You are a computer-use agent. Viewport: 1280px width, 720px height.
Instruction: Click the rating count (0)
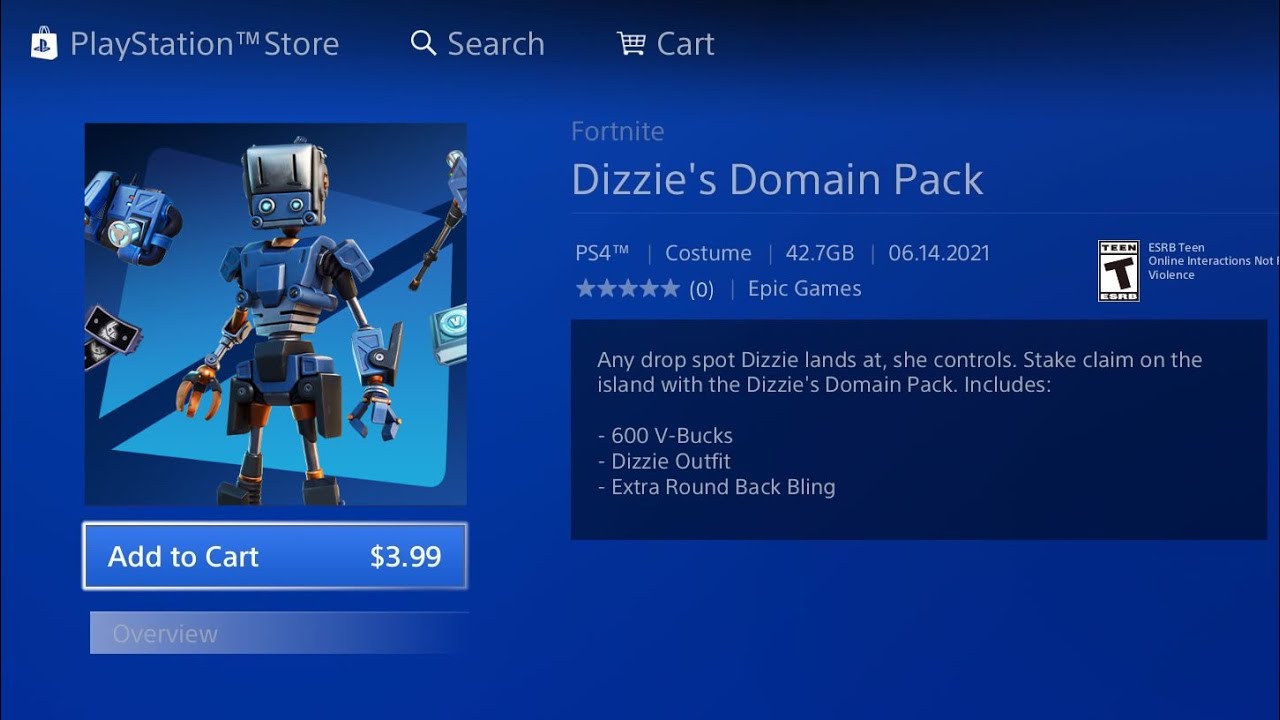(x=701, y=290)
